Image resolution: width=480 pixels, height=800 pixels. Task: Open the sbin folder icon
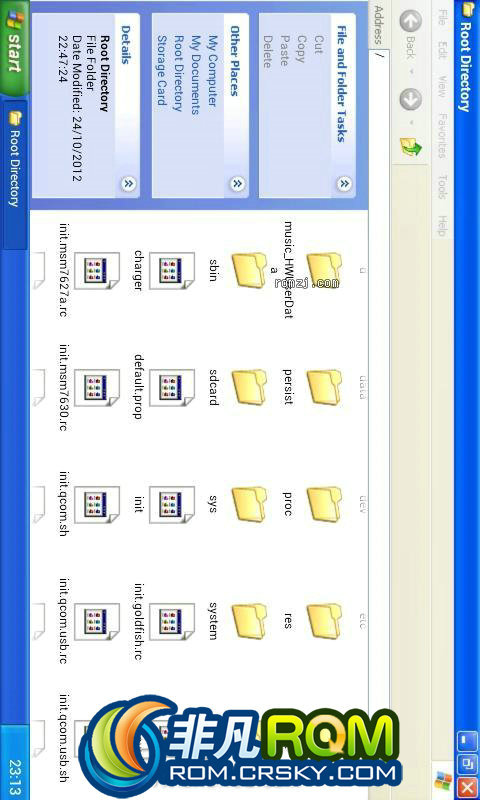[249, 271]
